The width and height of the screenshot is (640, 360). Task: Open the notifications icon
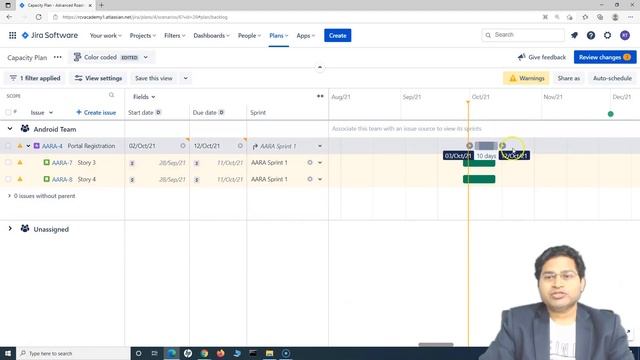(x=574, y=36)
